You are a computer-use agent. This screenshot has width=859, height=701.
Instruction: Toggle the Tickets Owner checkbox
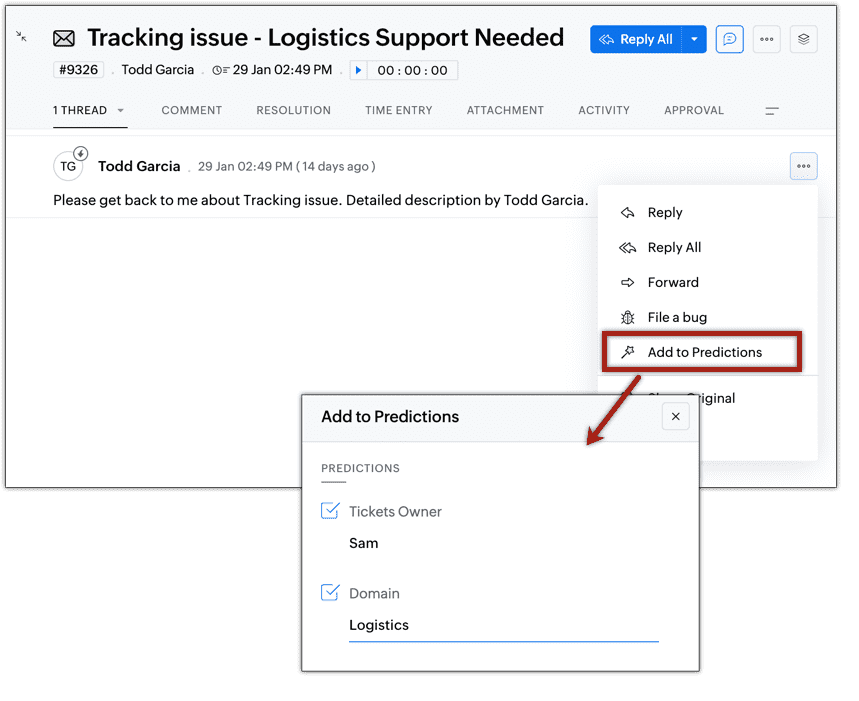330,510
